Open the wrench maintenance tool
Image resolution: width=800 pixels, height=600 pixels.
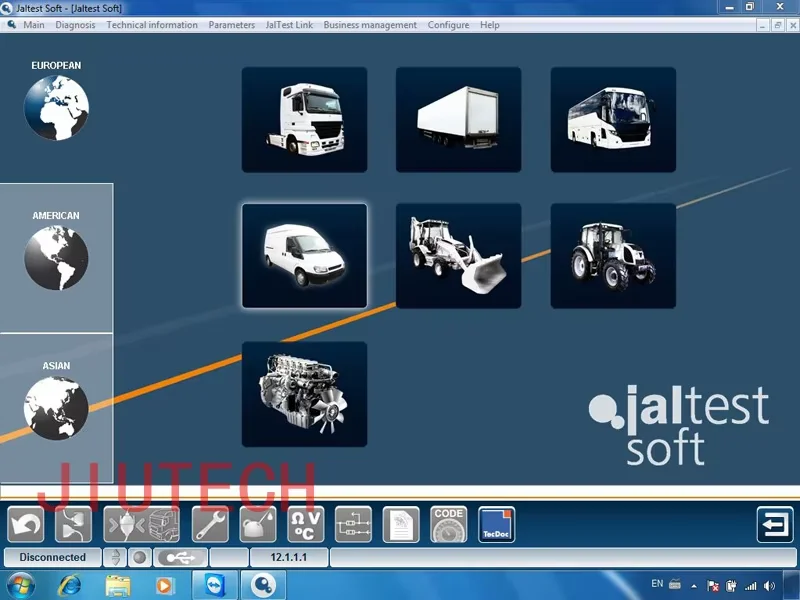[x=210, y=524]
